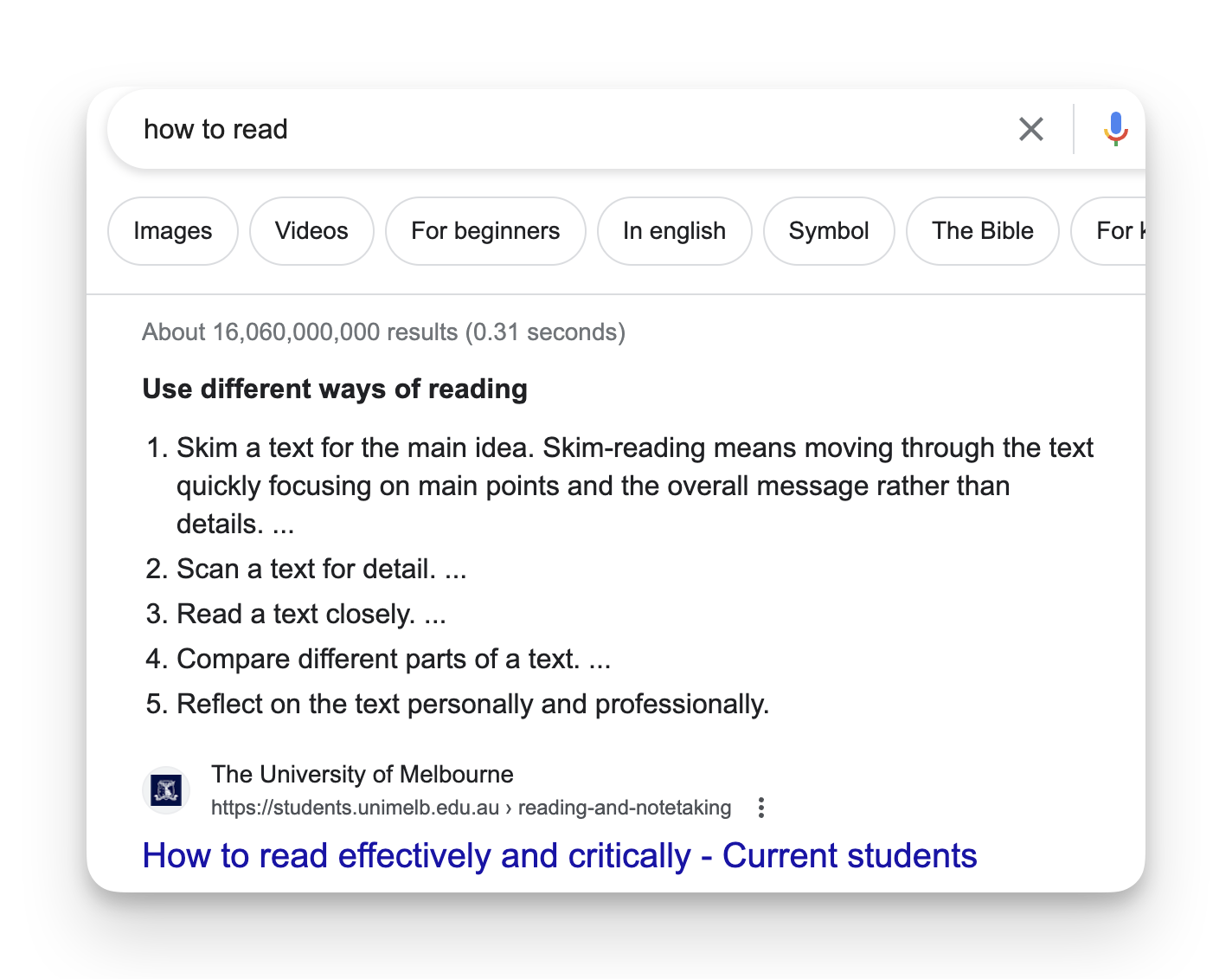Switch to the Videos filter
The image size is (1232, 979).
(311, 231)
